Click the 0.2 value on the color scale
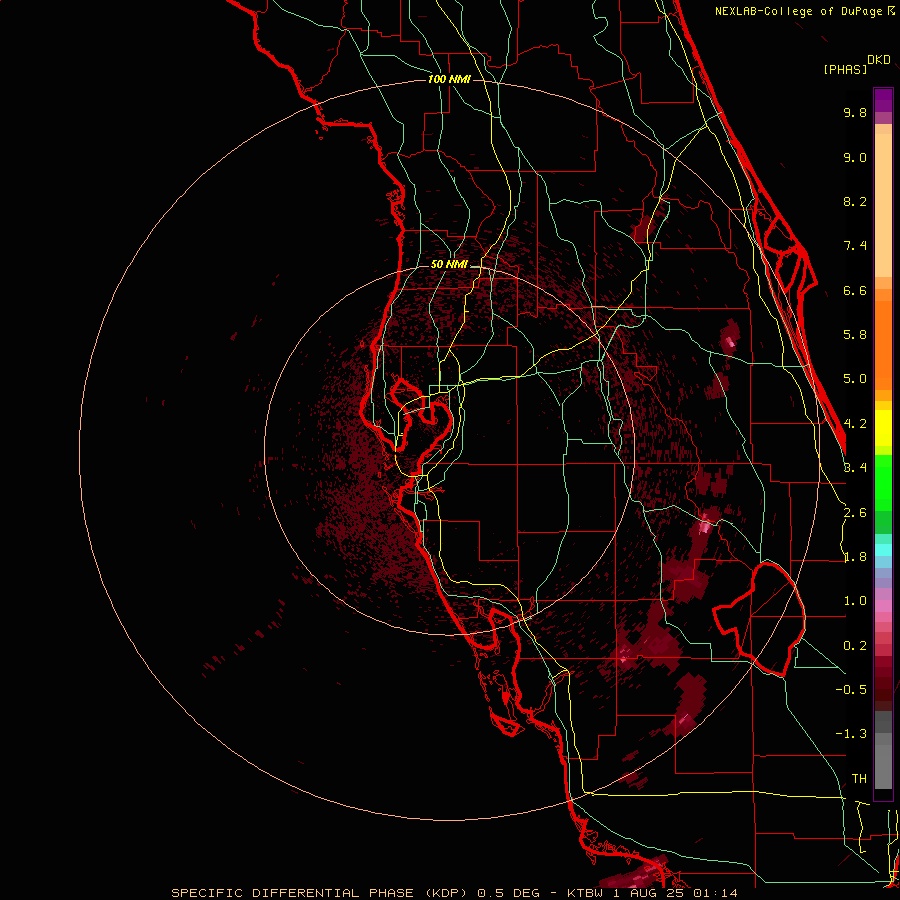The height and width of the screenshot is (900, 900). tap(855, 646)
